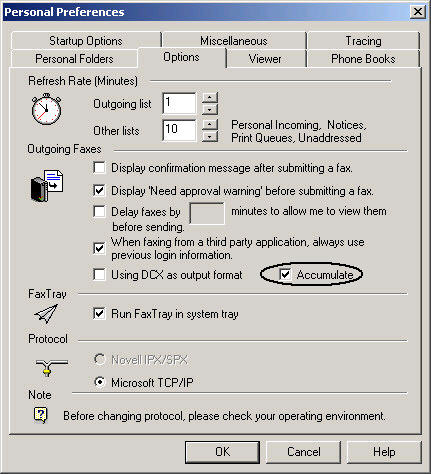The height and width of the screenshot is (474, 431).
Task: Click the Outgoing Faxes document icon
Action: (47, 185)
